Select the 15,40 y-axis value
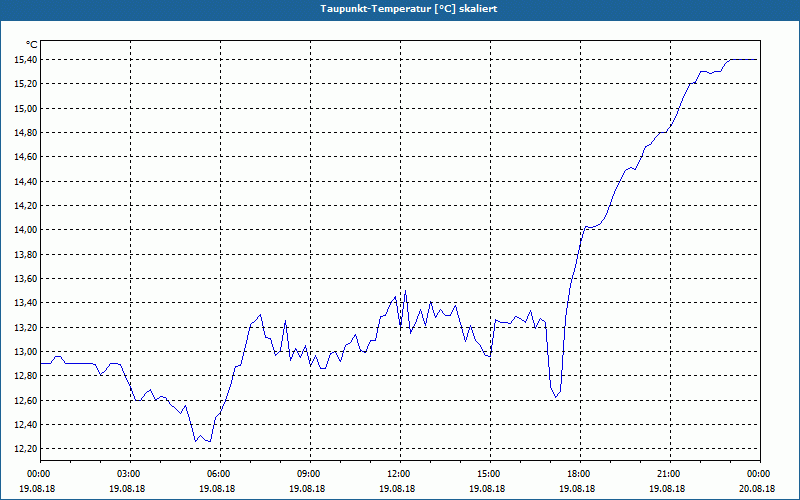 (26, 60)
